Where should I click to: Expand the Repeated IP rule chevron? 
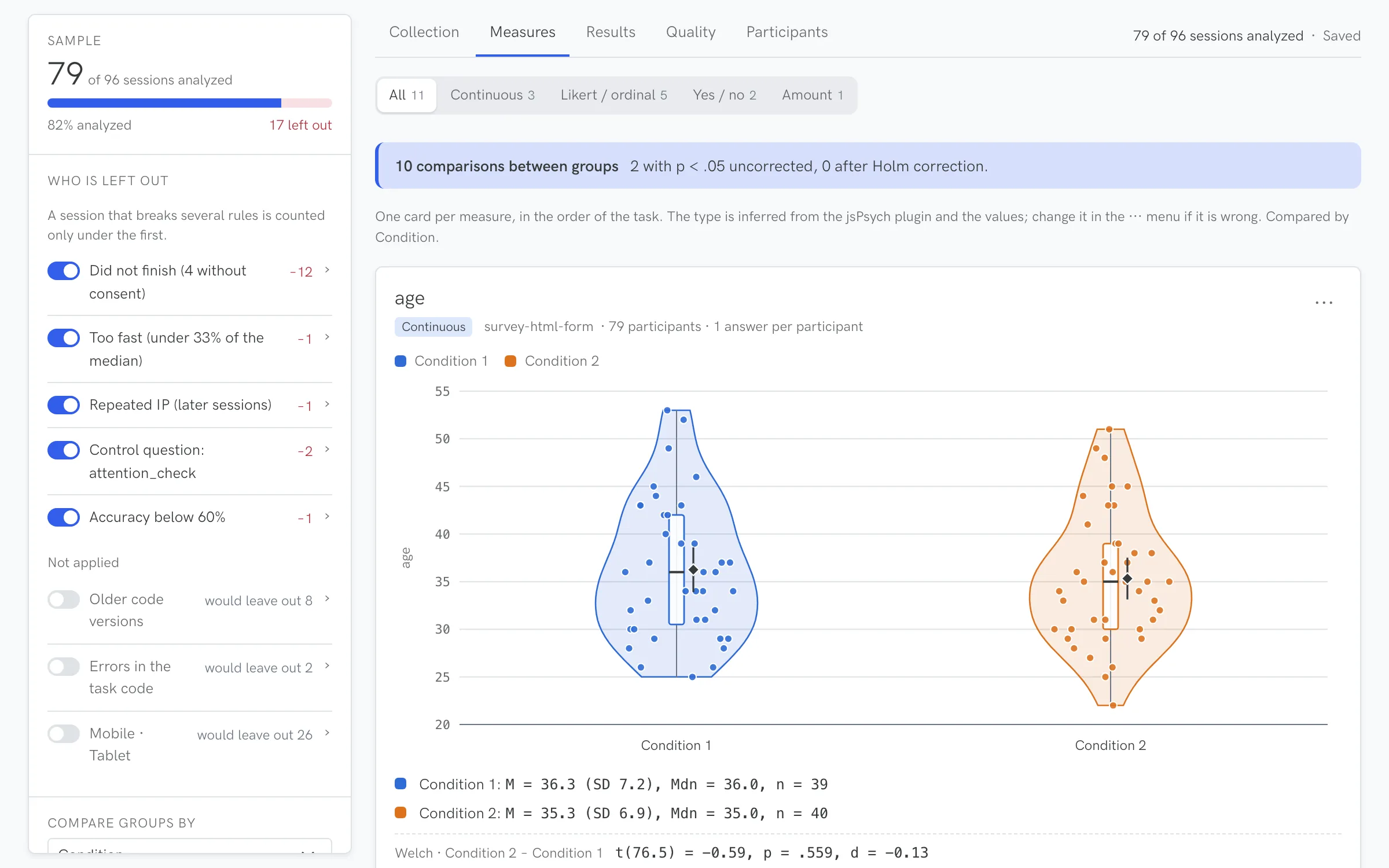tap(327, 404)
